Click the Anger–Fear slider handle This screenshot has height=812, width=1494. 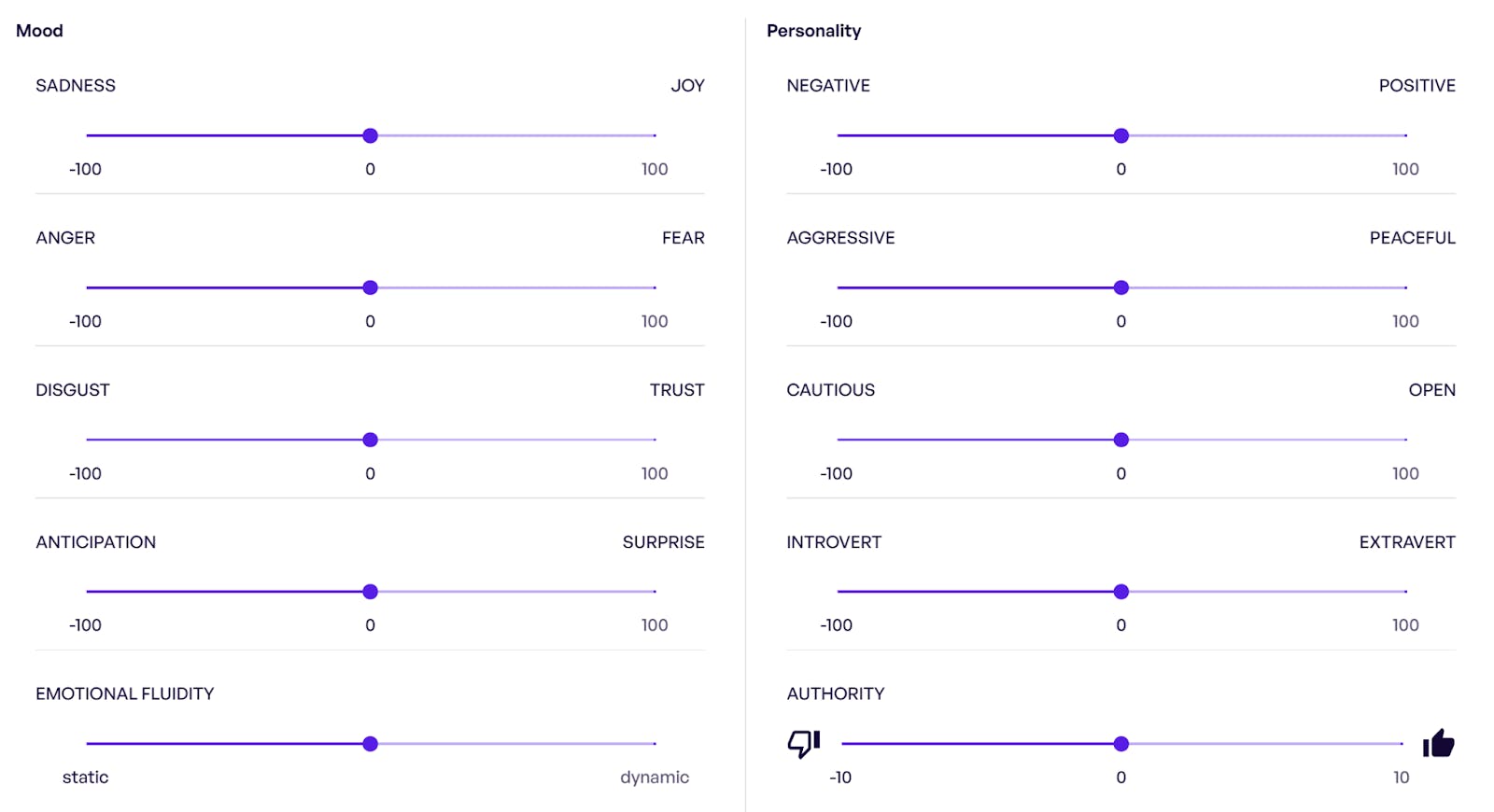[371, 287]
